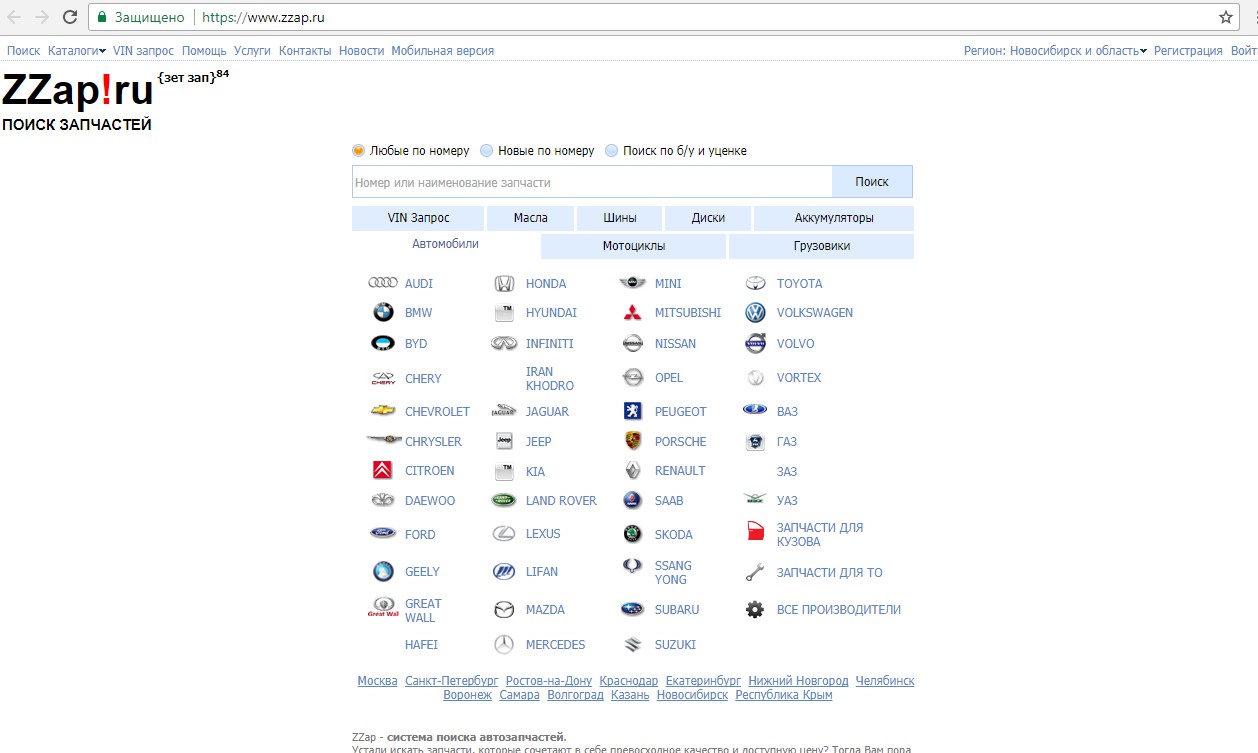Open the Диски category tab

coord(708,218)
